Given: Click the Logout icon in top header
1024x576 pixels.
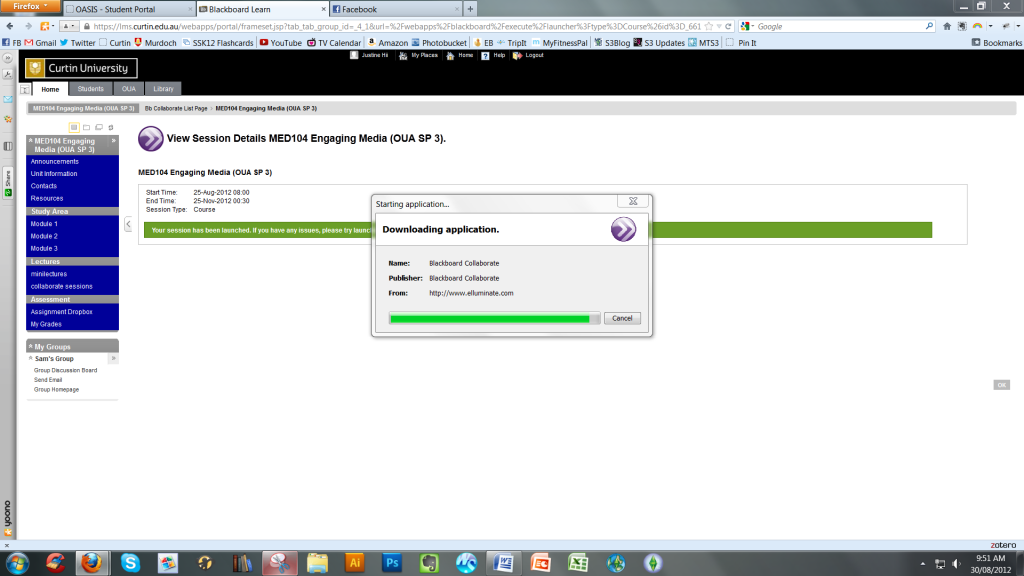Looking at the screenshot, I should coord(517,56).
